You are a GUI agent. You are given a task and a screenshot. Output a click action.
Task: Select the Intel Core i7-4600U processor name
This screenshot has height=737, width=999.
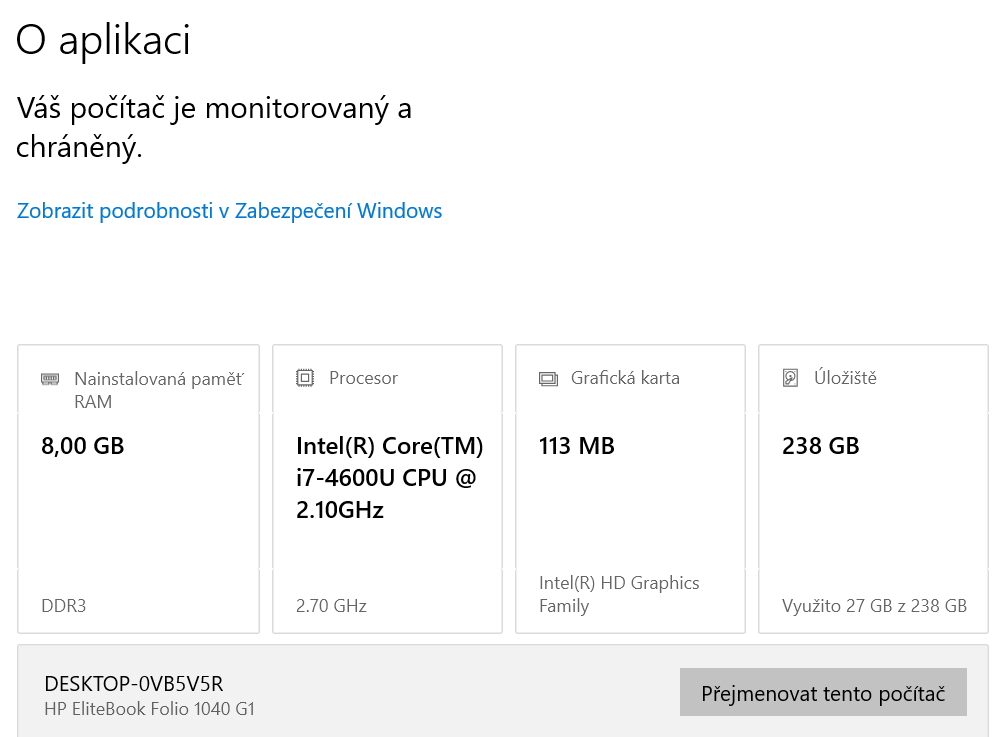[x=389, y=478]
